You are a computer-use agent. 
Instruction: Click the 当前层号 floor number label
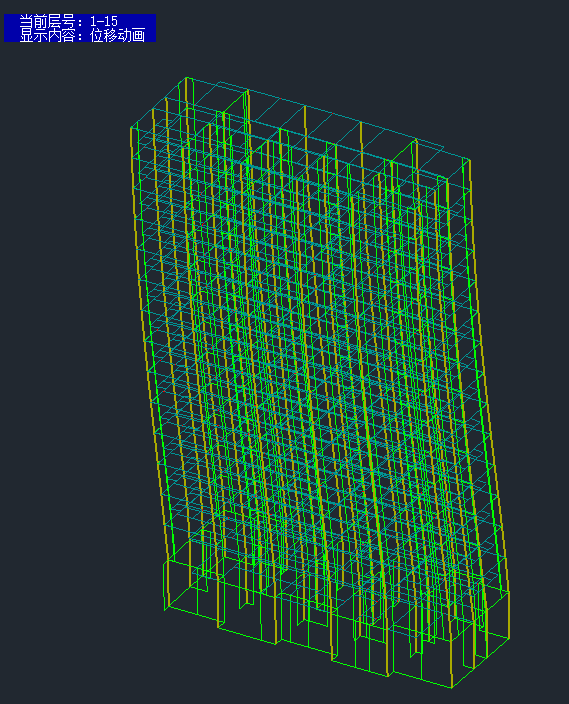pos(47,21)
